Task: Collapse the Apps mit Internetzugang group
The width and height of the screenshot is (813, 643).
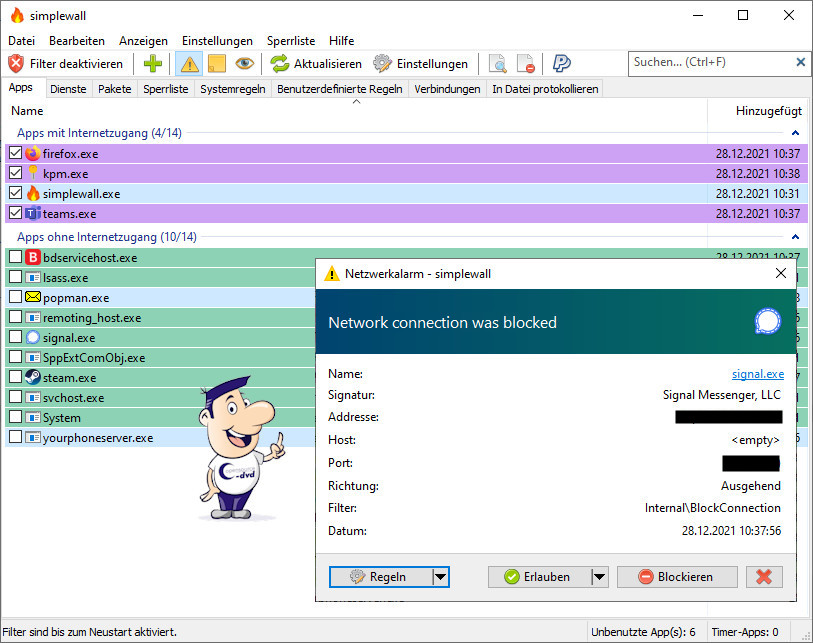Action: tap(795, 132)
